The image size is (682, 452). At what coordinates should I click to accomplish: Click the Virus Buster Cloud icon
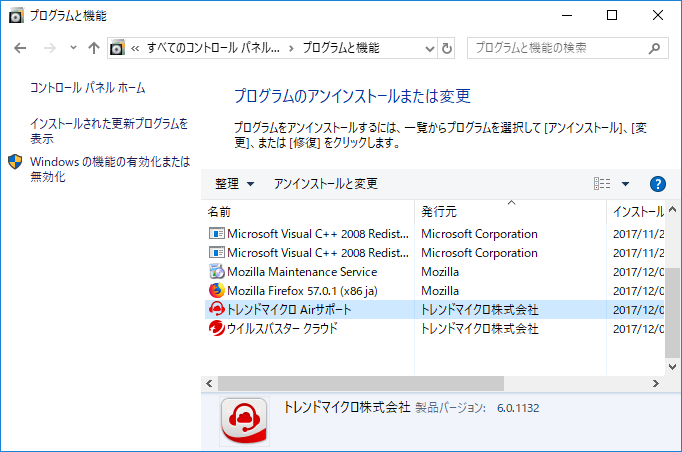(217, 329)
